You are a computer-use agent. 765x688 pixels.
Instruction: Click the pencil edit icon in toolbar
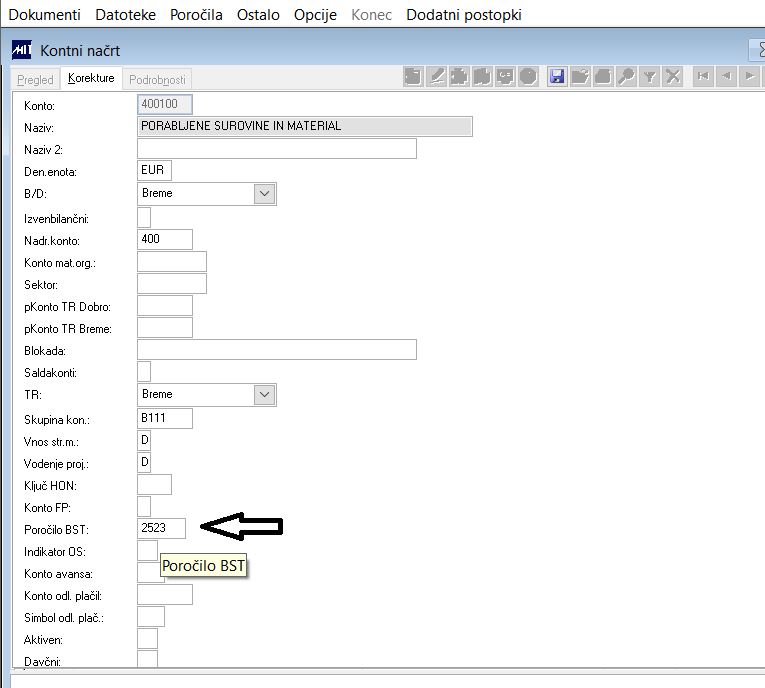[x=436, y=77]
